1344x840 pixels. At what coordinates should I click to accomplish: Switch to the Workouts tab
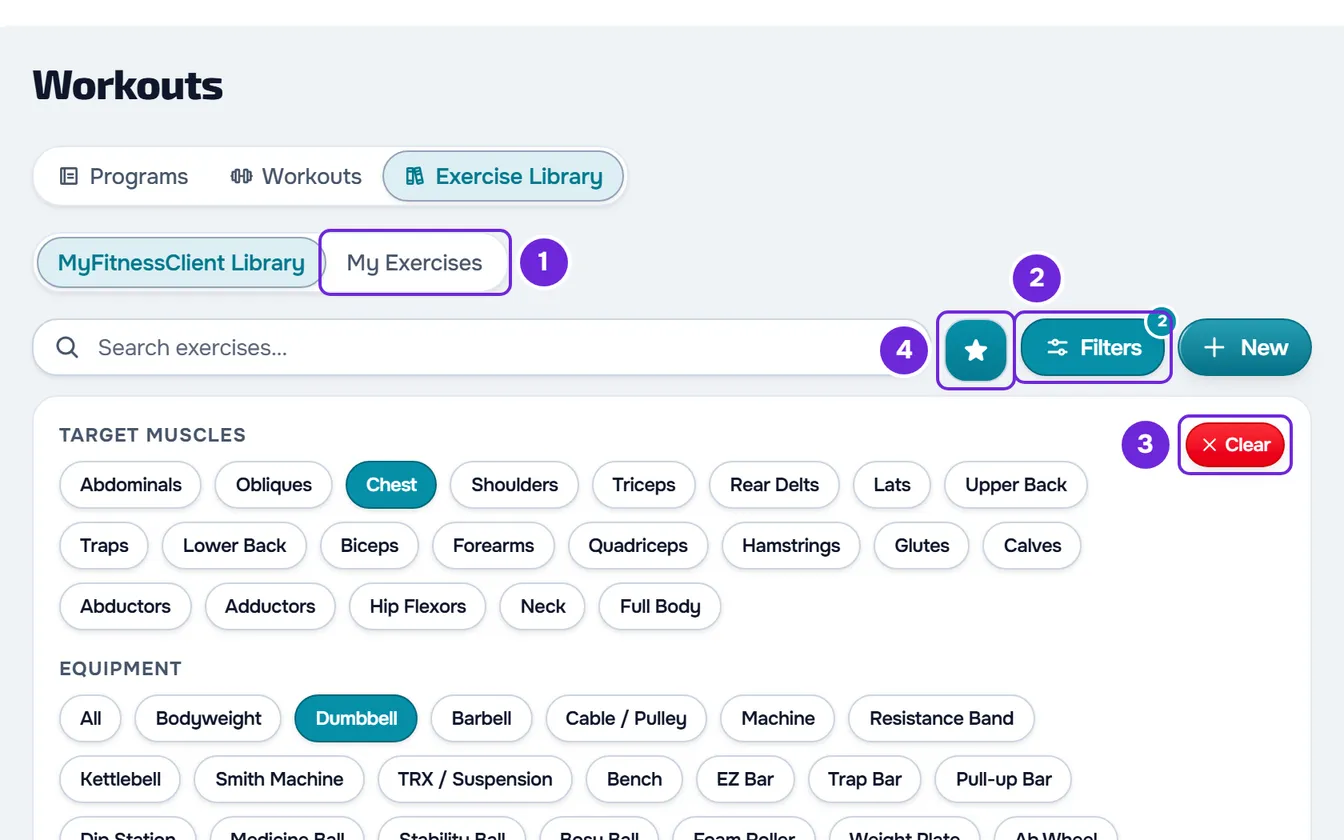point(296,177)
